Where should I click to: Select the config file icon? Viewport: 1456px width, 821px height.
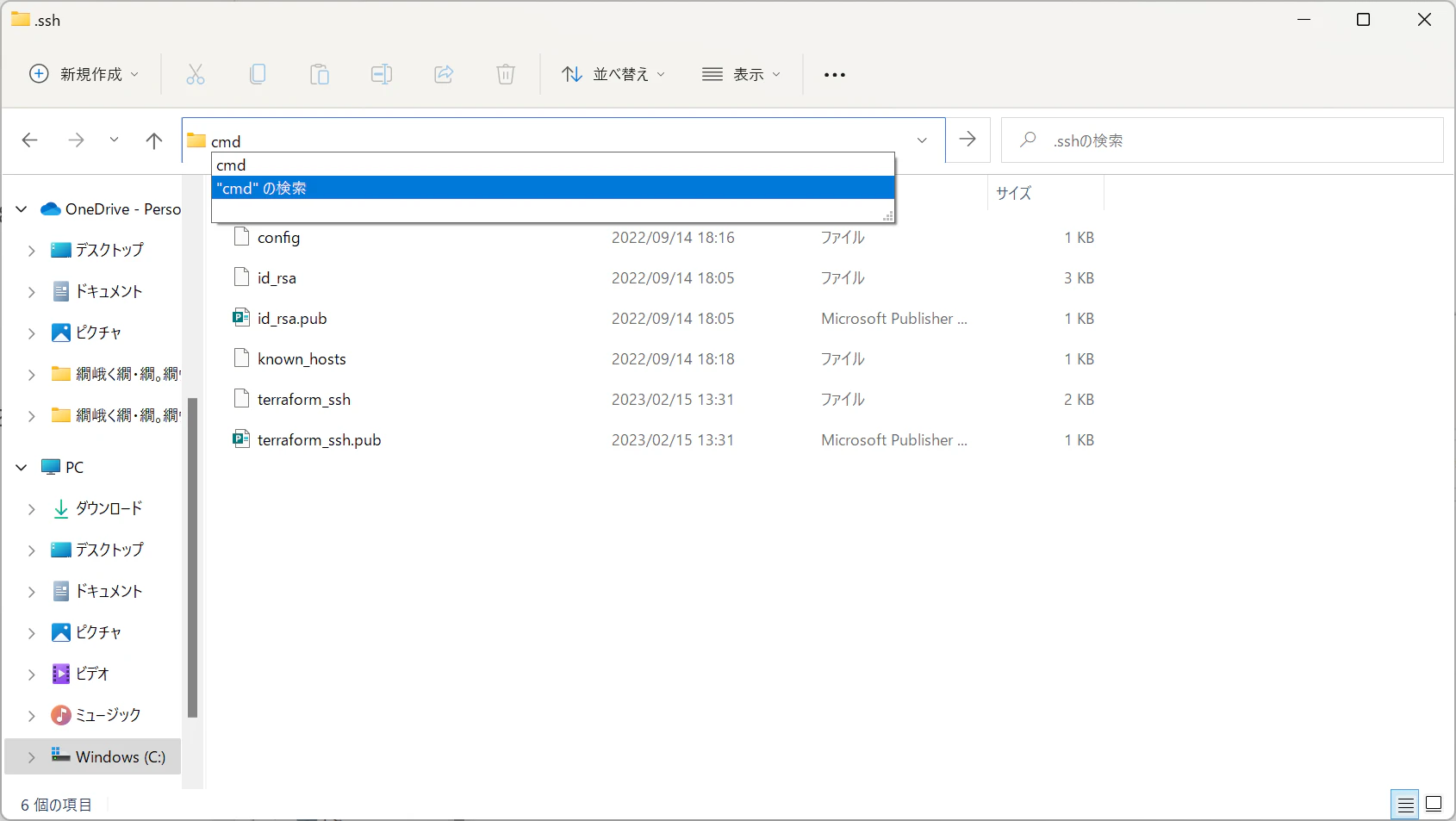[242, 237]
